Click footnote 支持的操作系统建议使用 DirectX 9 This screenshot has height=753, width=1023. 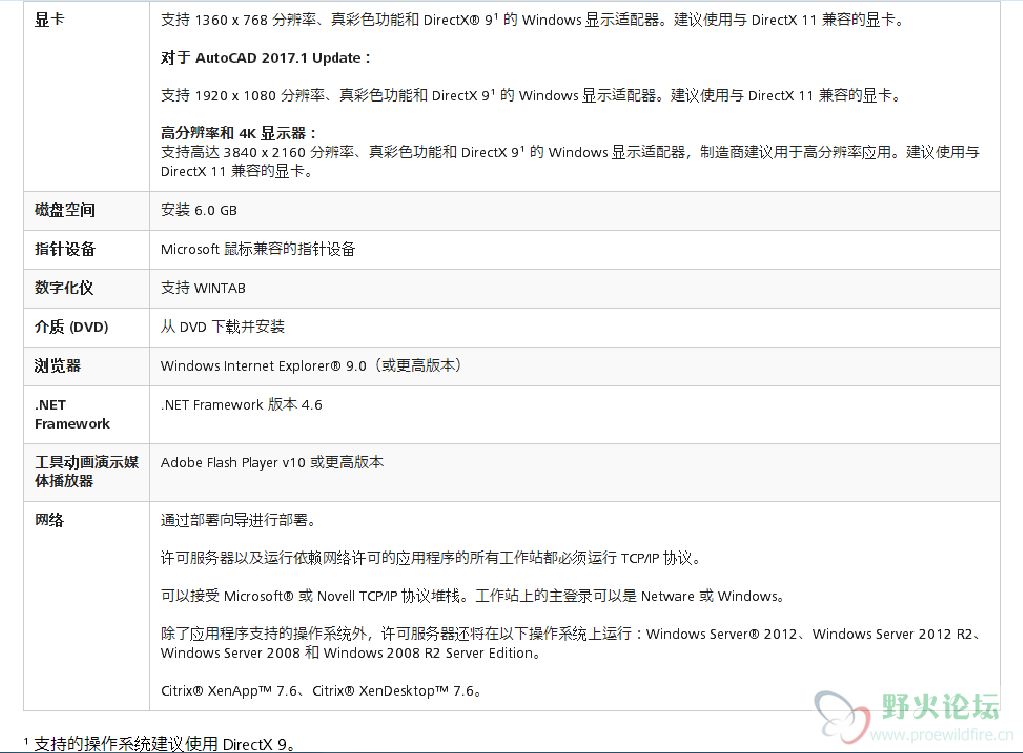(x=160, y=744)
